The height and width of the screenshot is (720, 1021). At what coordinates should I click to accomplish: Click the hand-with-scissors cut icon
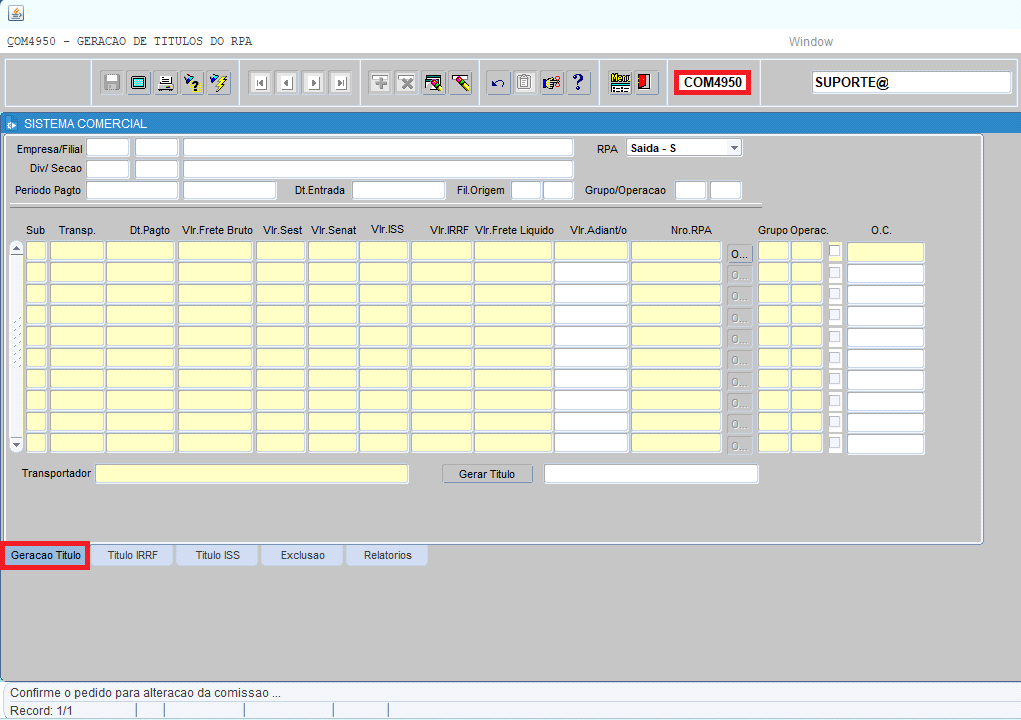tap(552, 83)
